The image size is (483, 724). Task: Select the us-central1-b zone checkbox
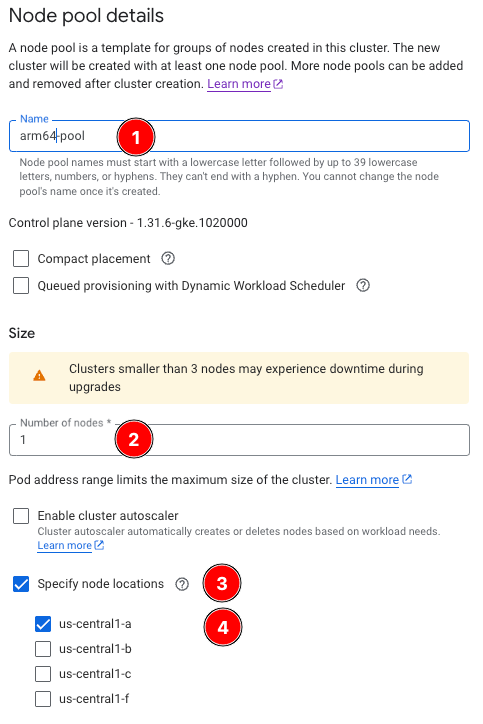(x=43, y=649)
